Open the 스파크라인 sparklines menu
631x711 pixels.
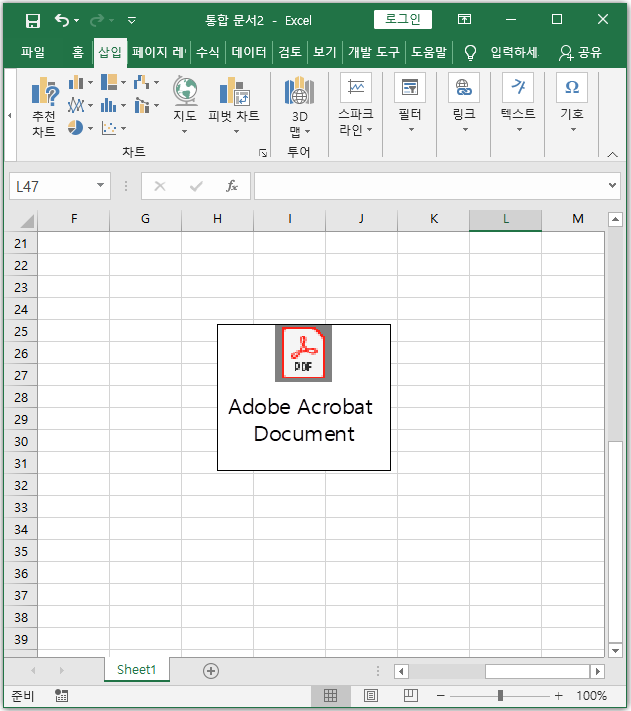356,105
